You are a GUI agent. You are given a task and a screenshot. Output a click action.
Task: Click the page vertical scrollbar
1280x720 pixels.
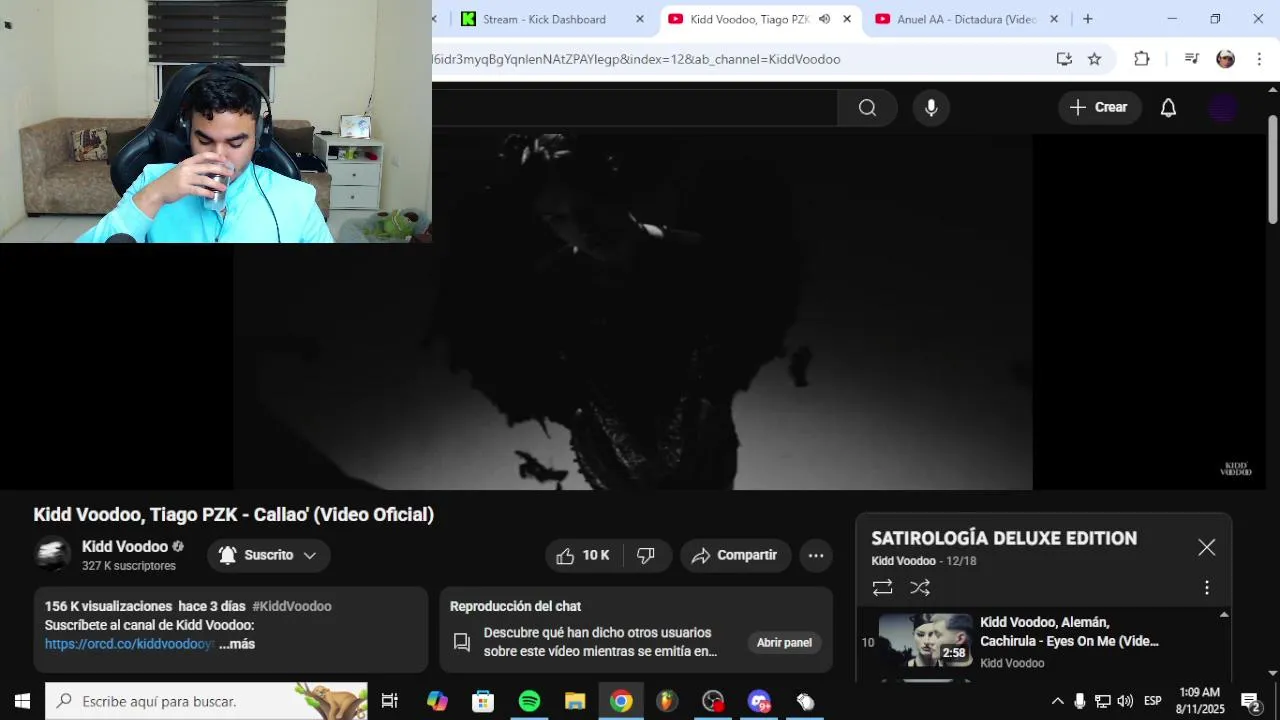pyautogui.click(x=1272, y=169)
